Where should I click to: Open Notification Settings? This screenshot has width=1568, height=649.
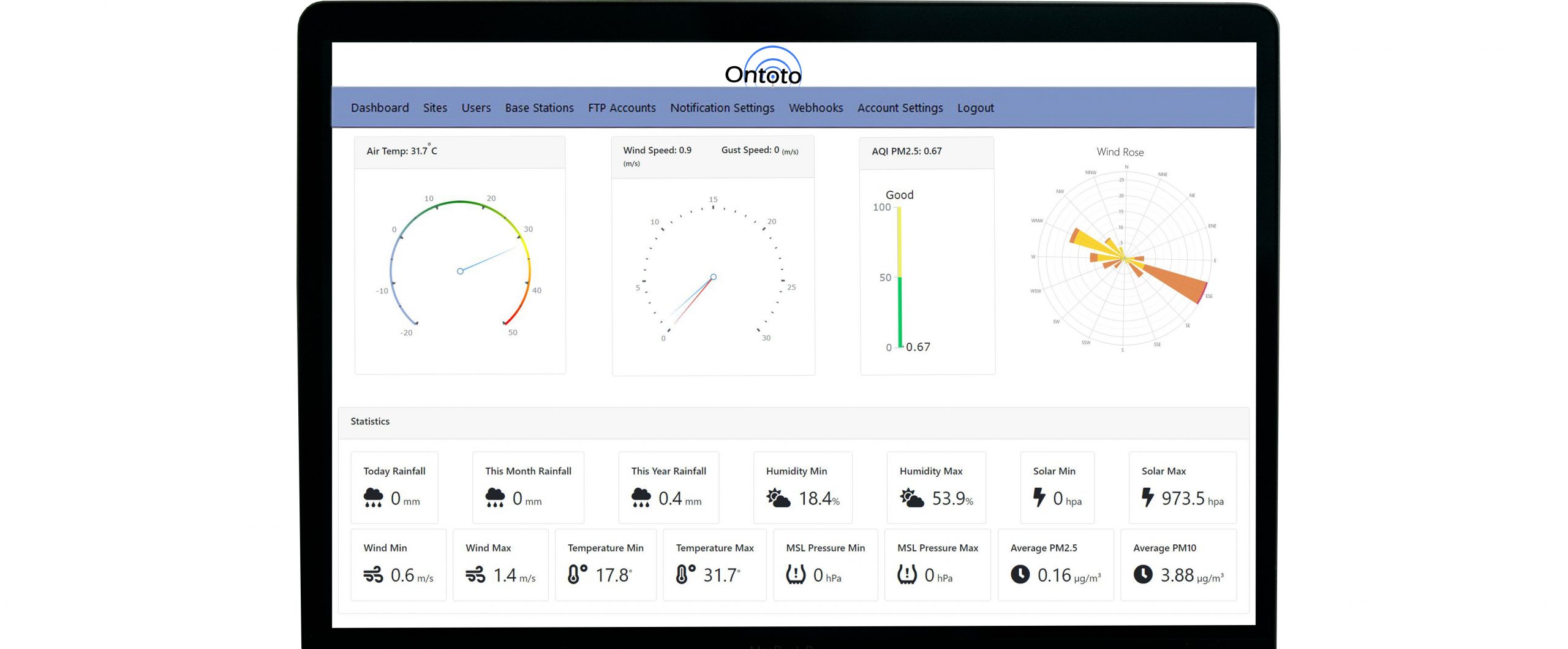point(722,108)
